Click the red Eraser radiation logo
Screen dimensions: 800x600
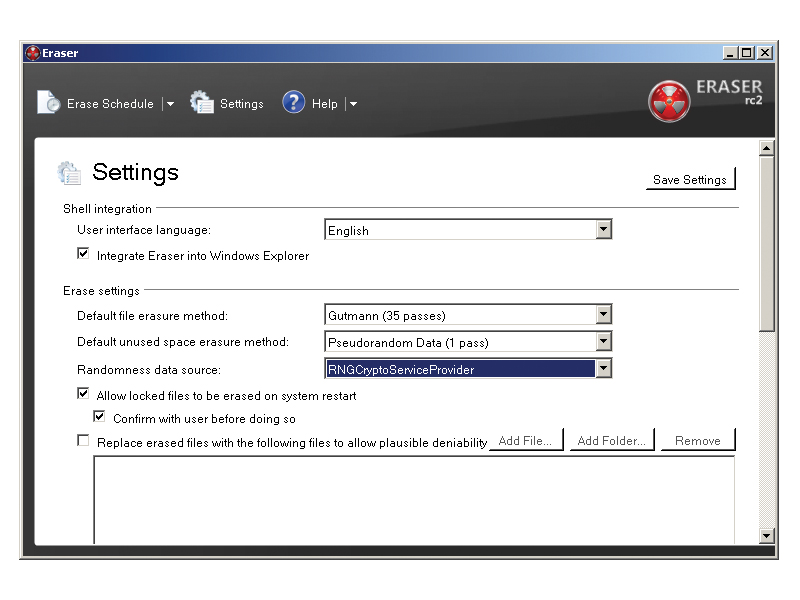click(x=669, y=101)
